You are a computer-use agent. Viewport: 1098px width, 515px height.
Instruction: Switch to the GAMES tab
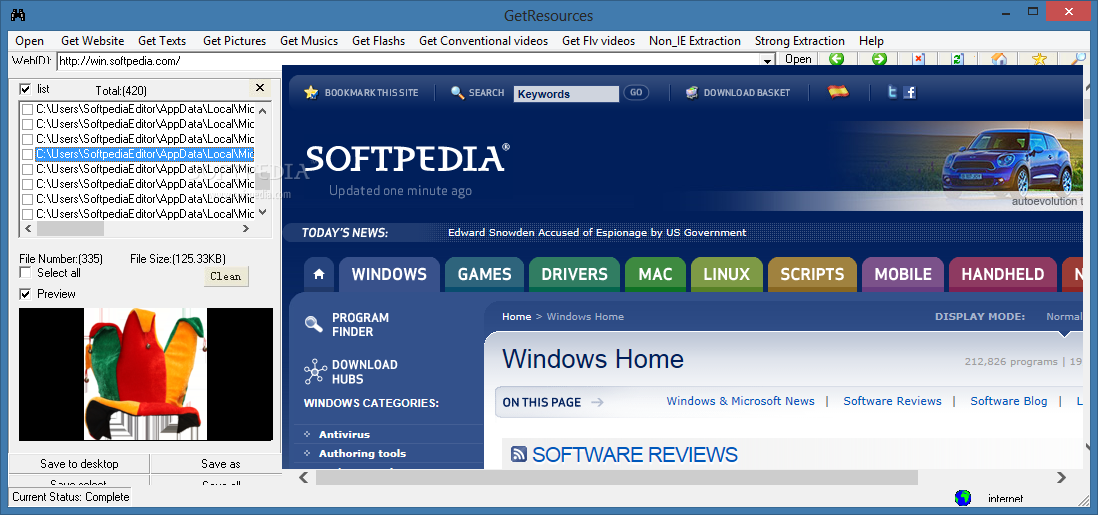click(485, 275)
